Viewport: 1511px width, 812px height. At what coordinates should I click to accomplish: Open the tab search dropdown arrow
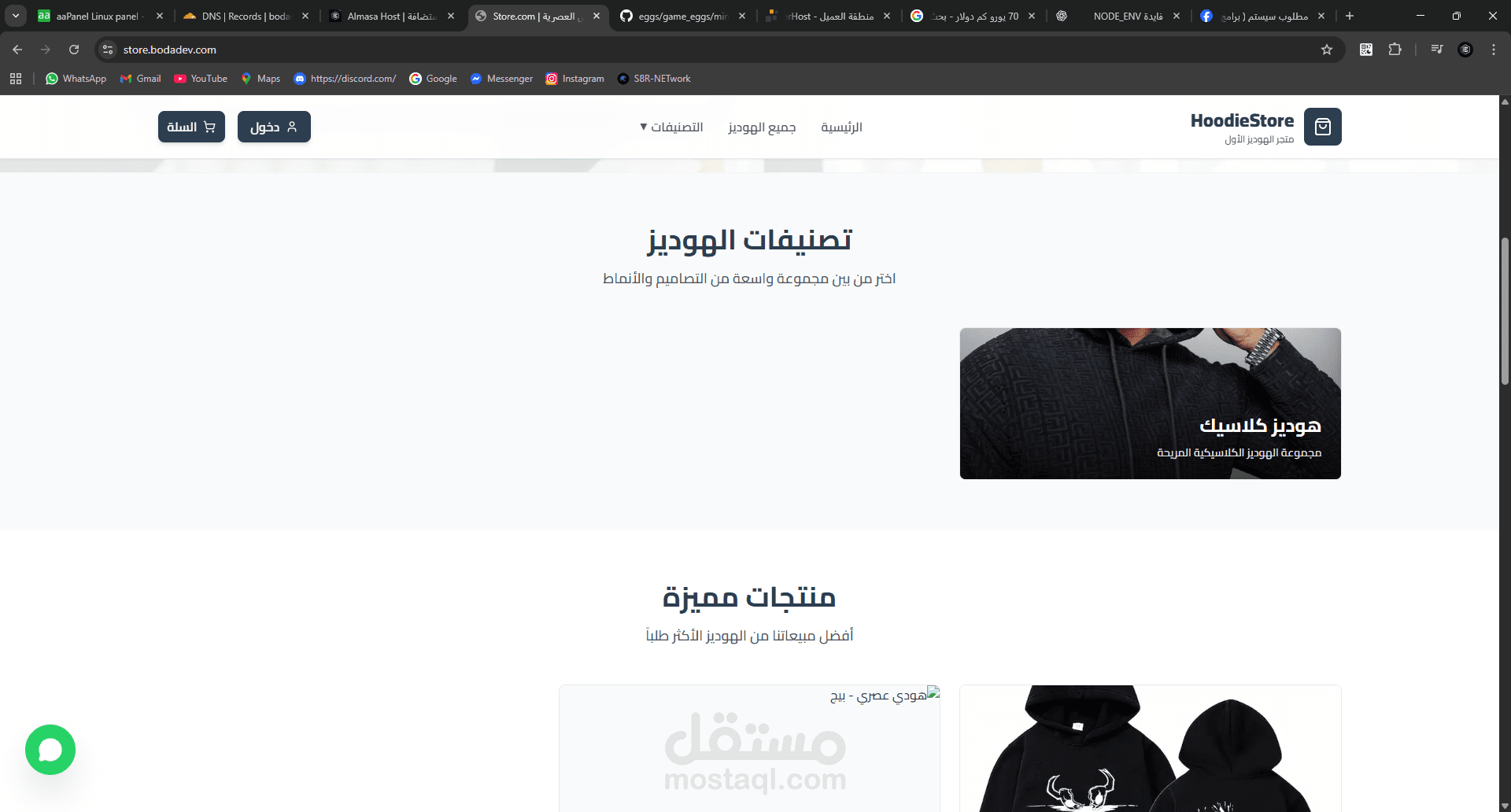coord(16,16)
